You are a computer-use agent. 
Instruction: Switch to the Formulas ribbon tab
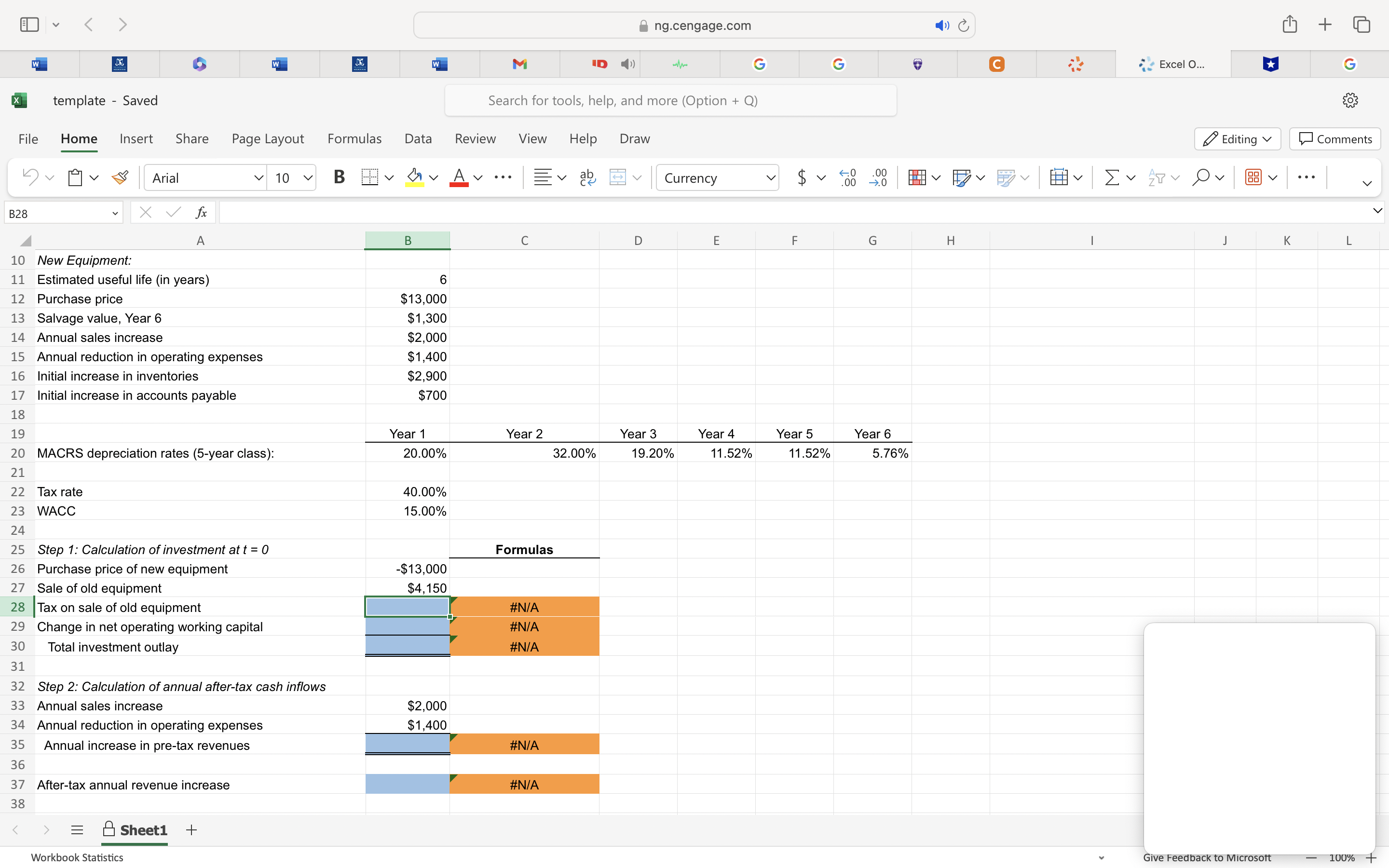[x=354, y=138]
